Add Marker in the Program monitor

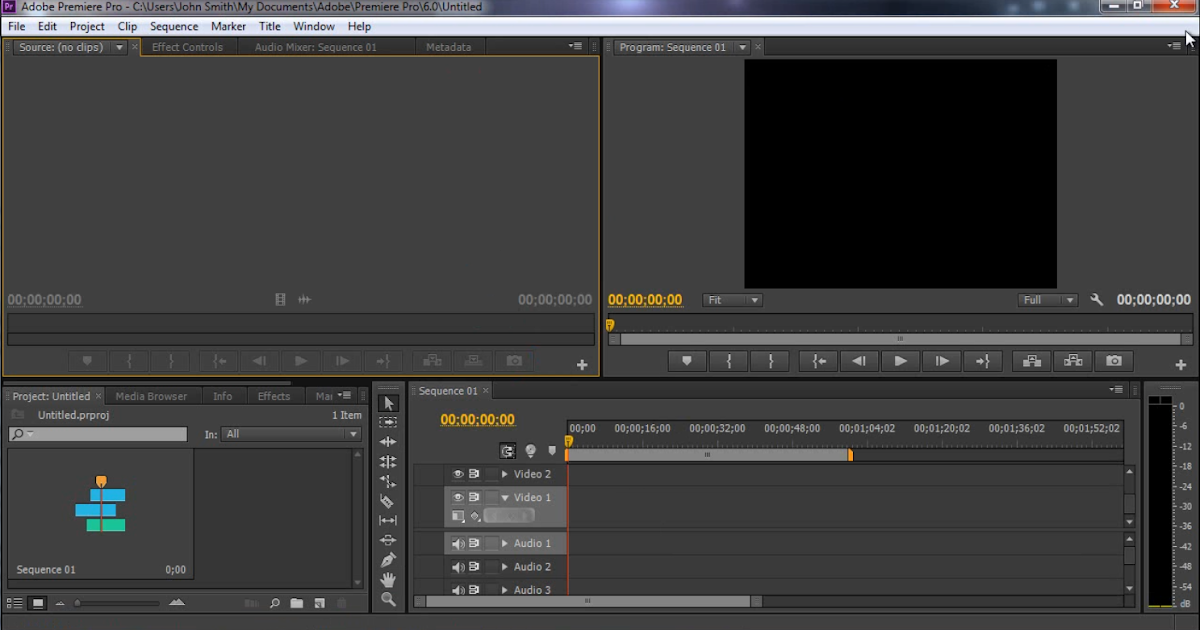point(687,361)
